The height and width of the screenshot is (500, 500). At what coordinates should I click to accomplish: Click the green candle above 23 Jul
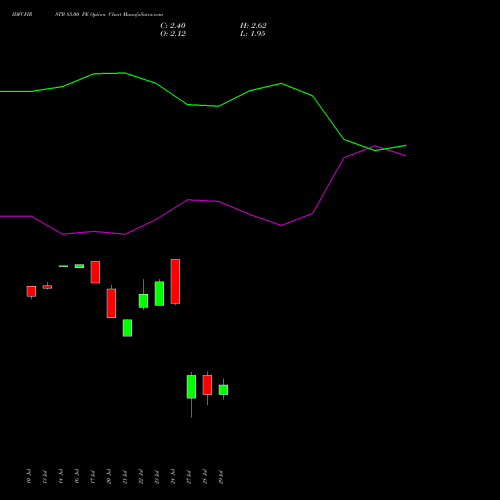(159, 293)
